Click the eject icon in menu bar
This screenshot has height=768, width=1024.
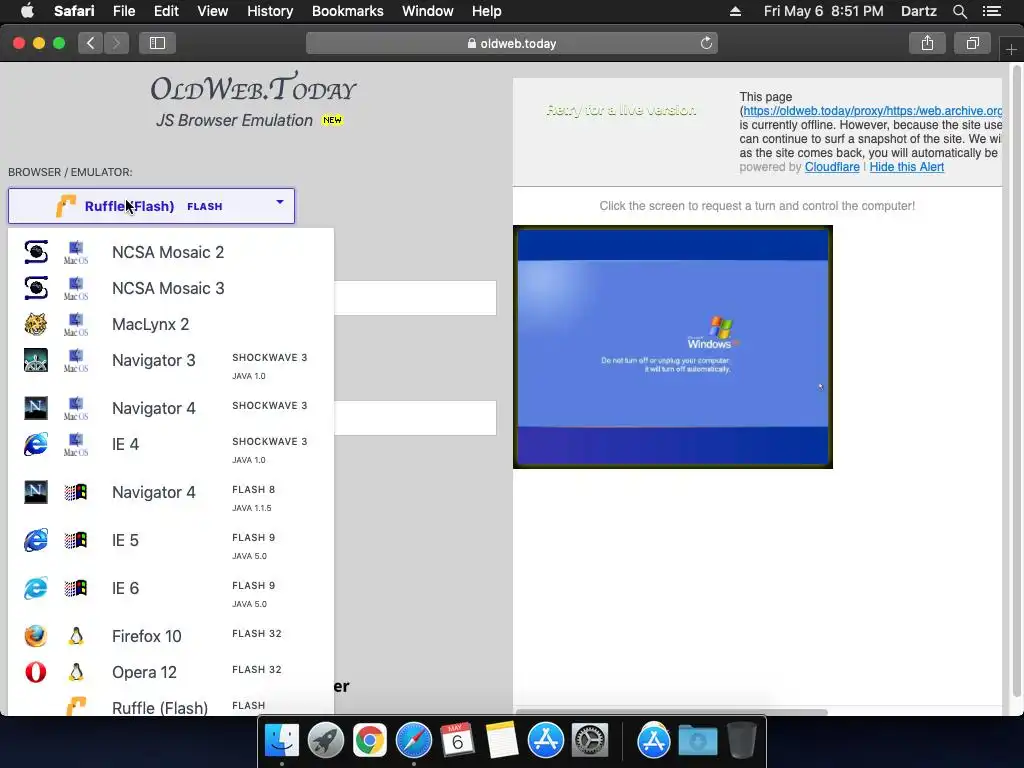735,11
